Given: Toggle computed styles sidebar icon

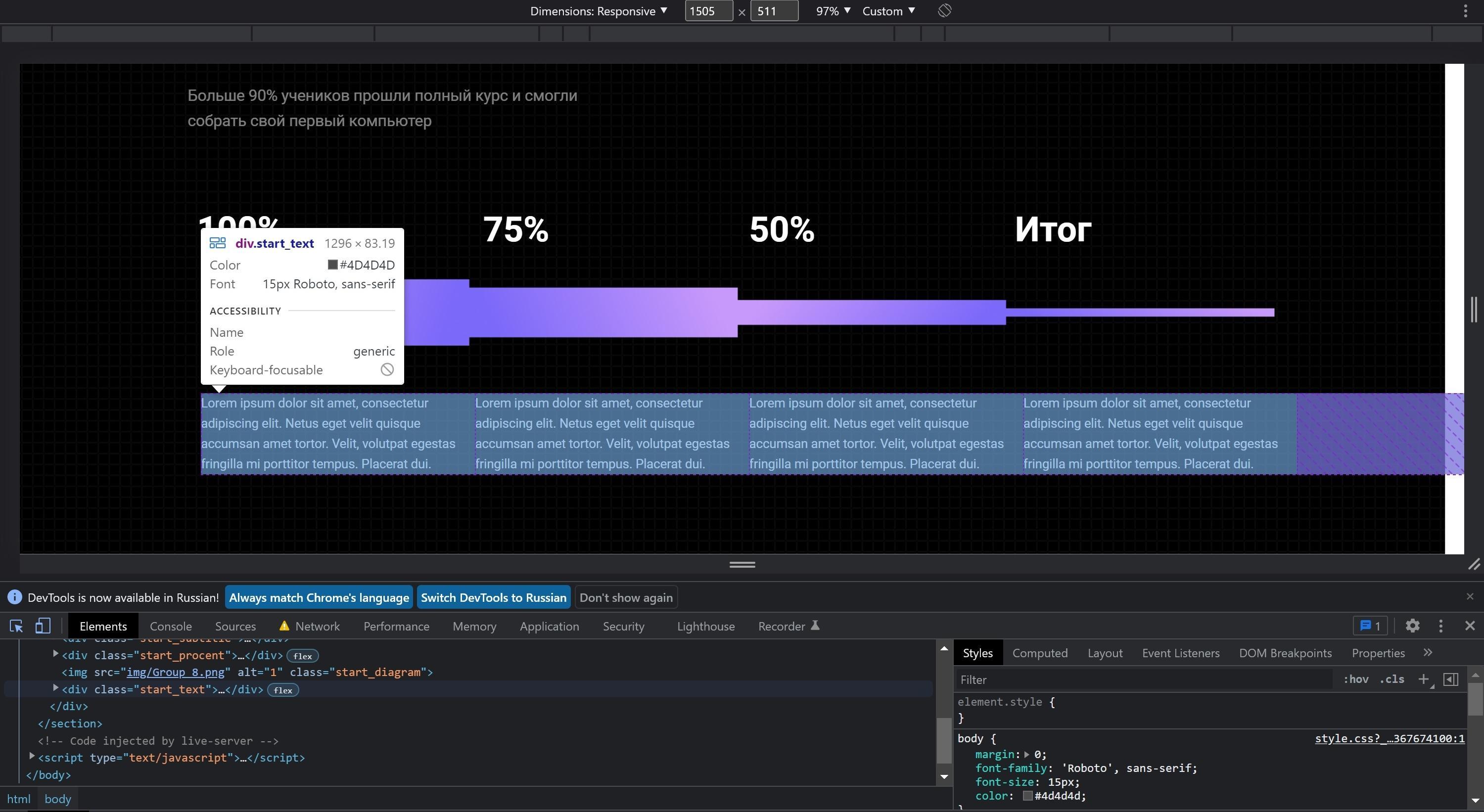Looking at the screenshot, I should pyautogui.click(x=1450, y=679).
